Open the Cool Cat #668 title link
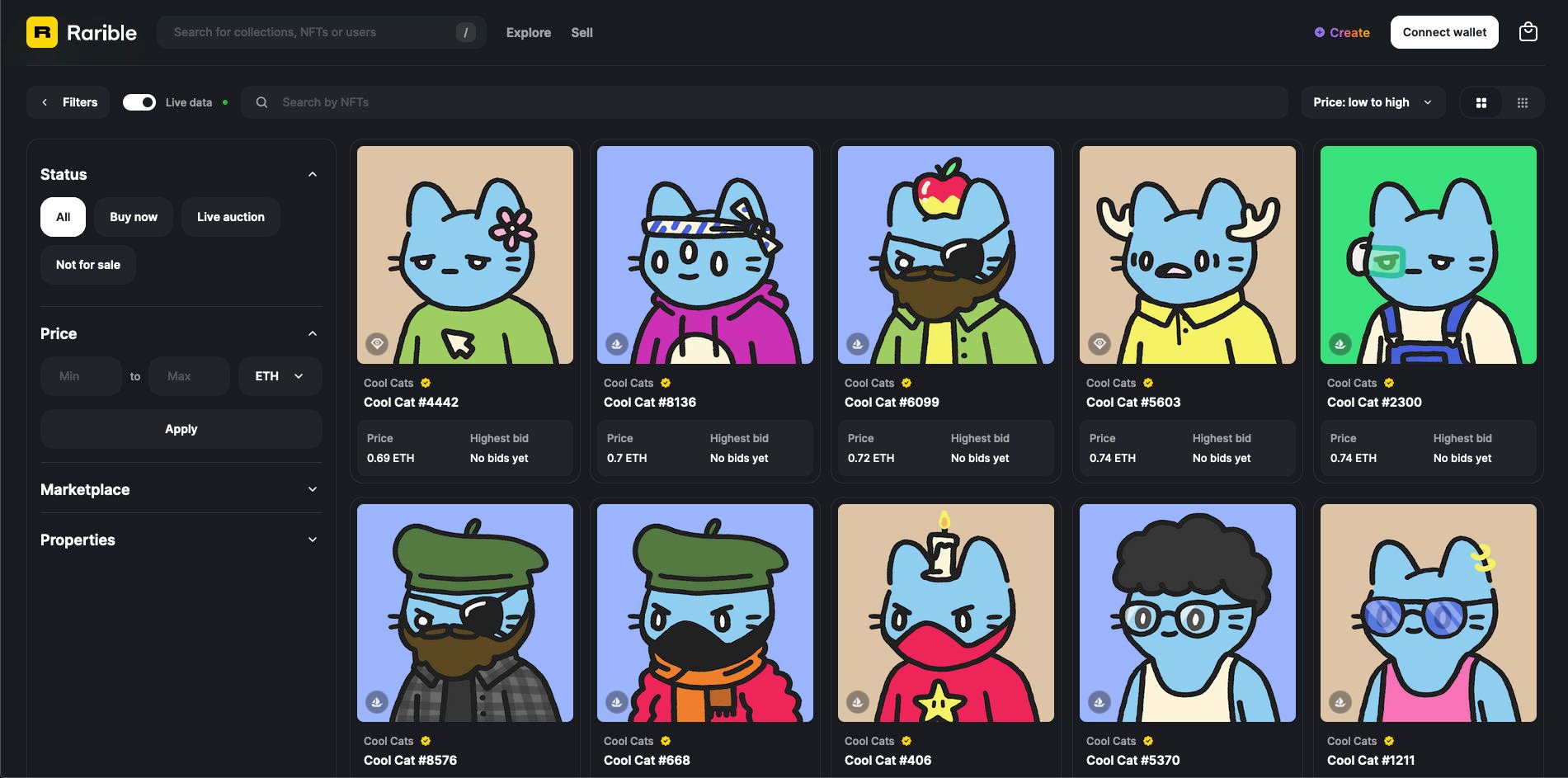This screenshot has width=1568, height=778. point(647,760)
